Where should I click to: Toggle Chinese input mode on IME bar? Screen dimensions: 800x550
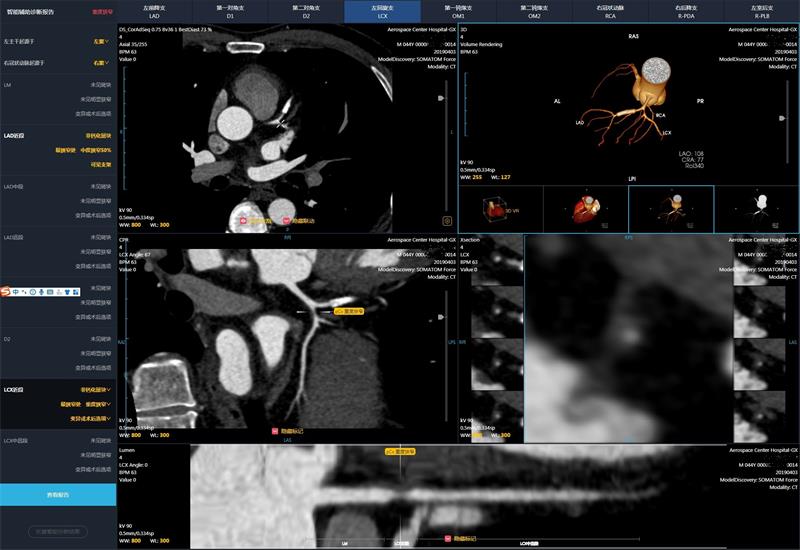pos(16,292)
